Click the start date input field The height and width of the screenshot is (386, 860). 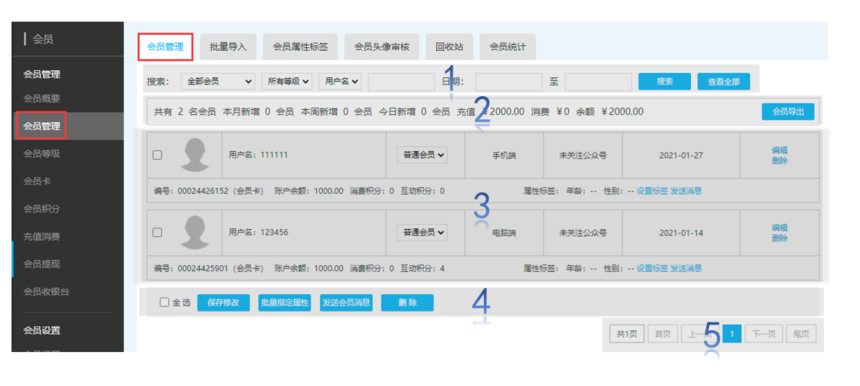(509, 82)
